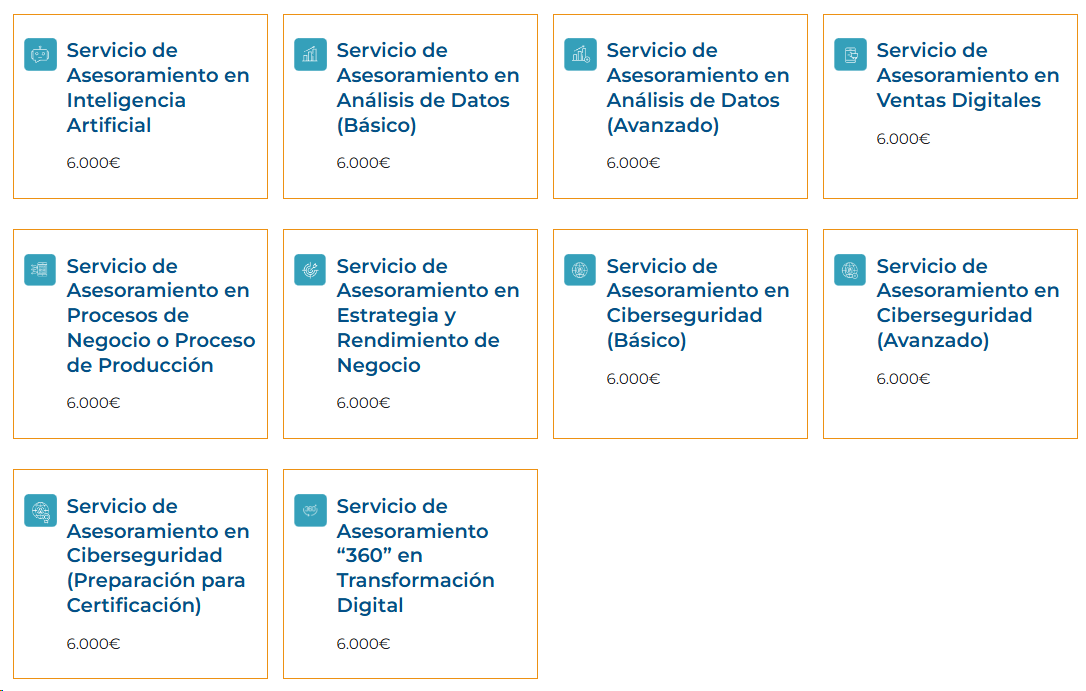Image resolution: width=1086 pixels, height=691 pixels.
Task: Open Asesoramiento en Análisis de Datos (Básico) title
Action: (428, 88)
